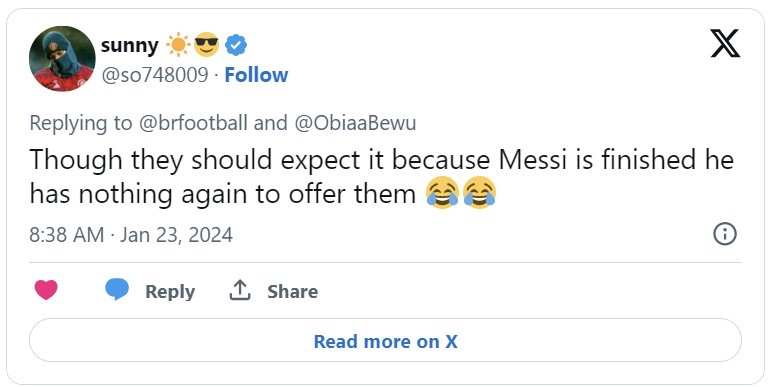Click the sun emoji beside sunny

point(178,45)
